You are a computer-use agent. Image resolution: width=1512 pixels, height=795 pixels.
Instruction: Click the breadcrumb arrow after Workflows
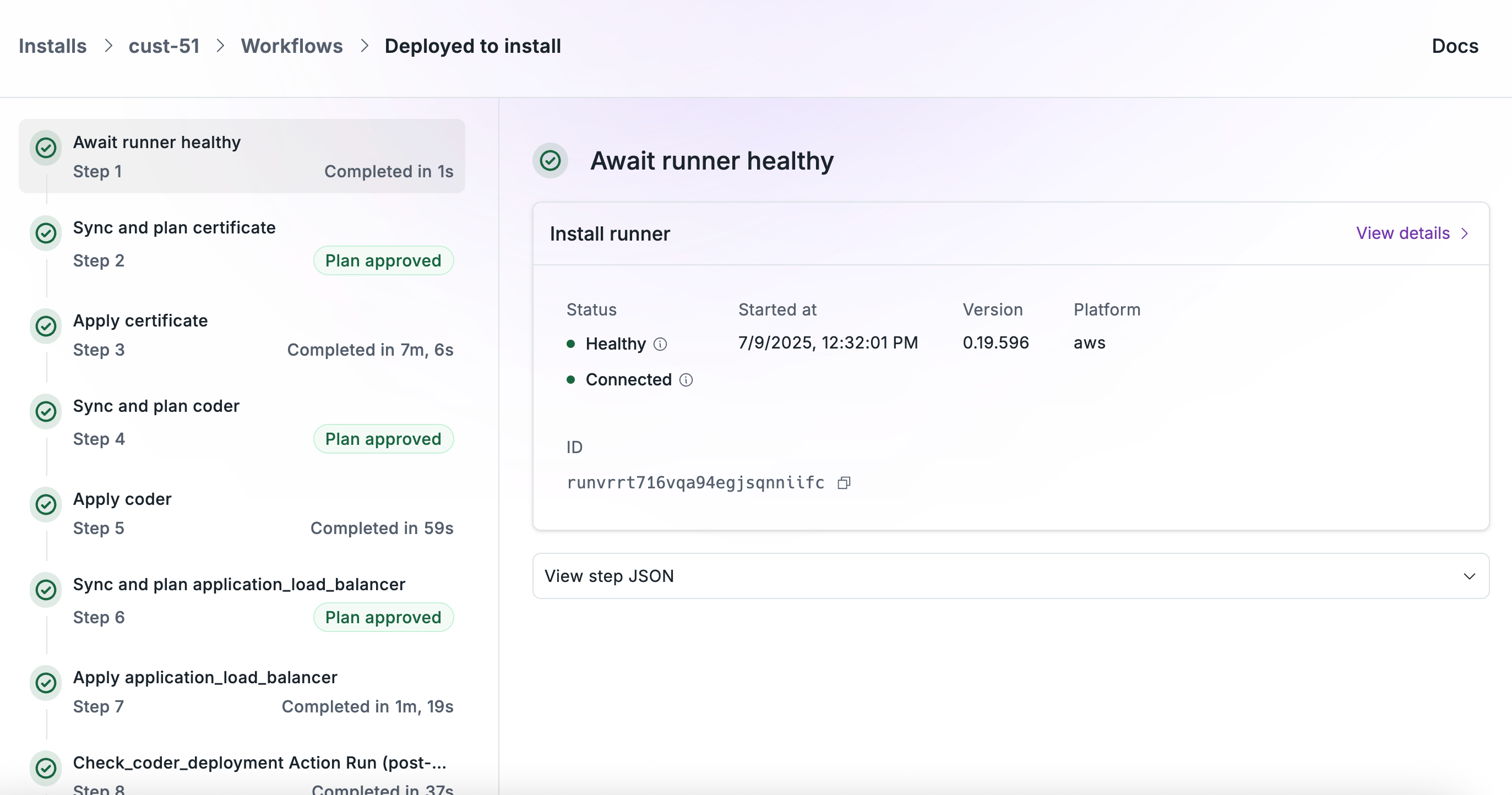364,46
